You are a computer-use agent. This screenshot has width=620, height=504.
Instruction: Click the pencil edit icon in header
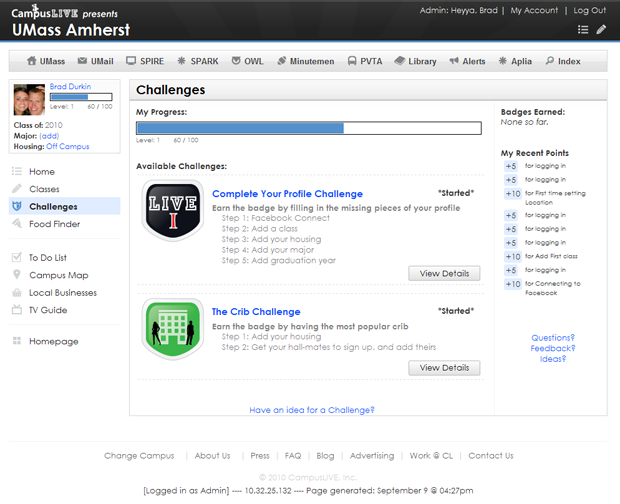601,30
